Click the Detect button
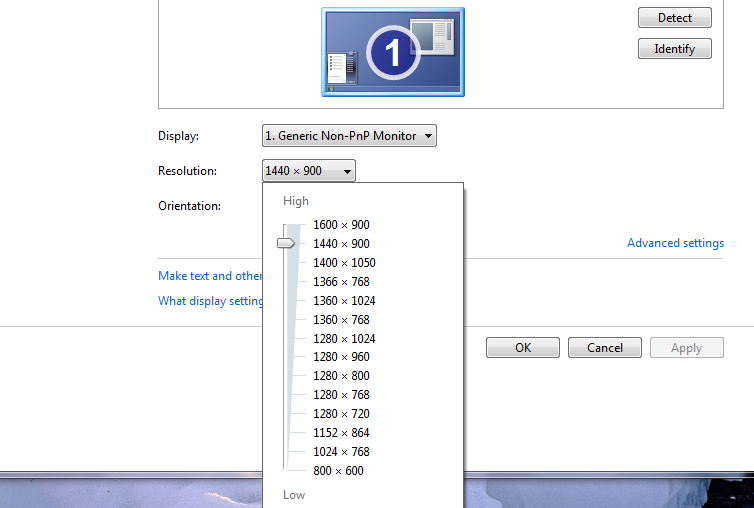The height and width of the screenshot is (508, 754). coord(675,18)
